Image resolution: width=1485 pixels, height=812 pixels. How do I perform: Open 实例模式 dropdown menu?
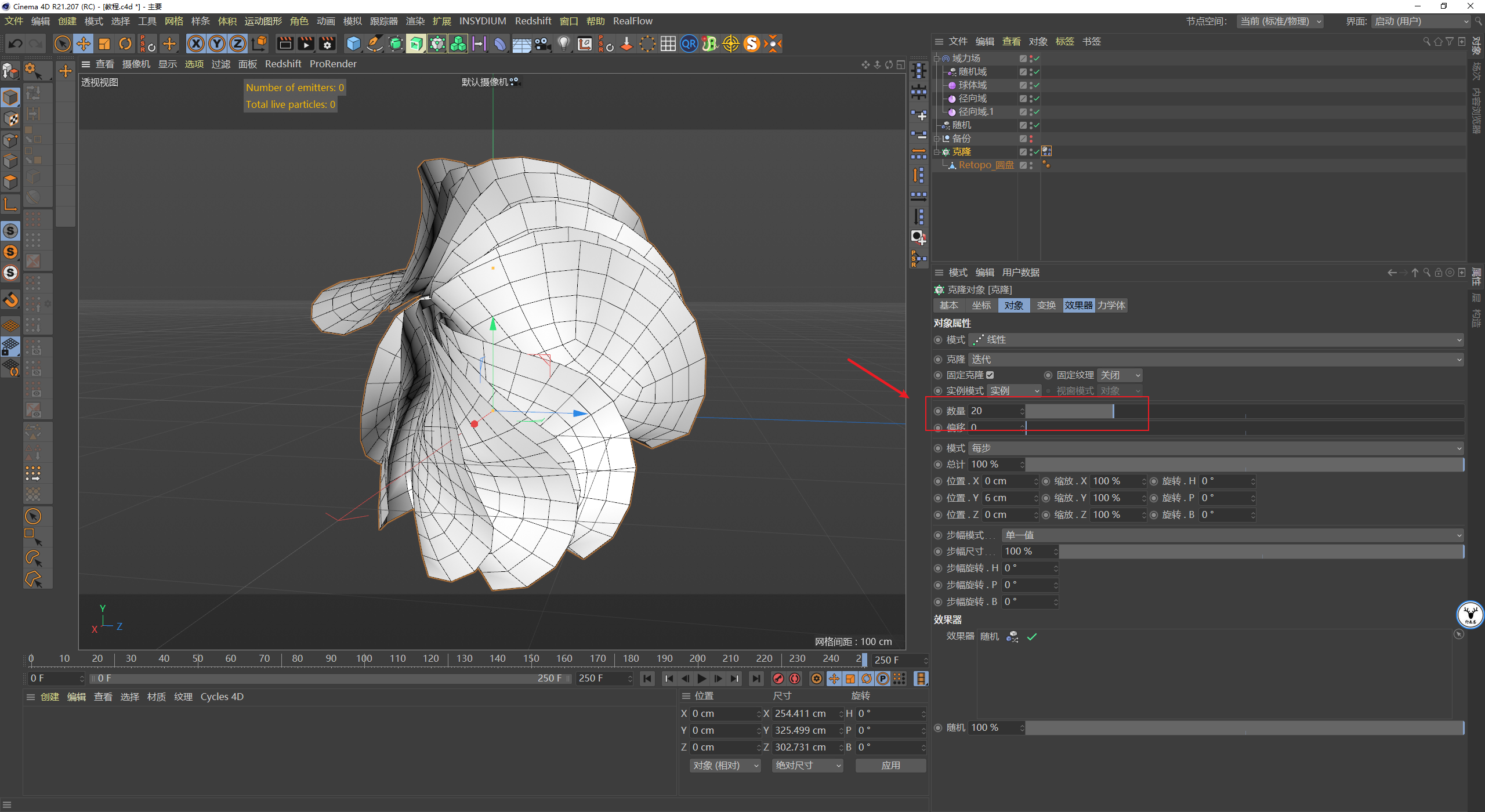(x=1002, y=390)
